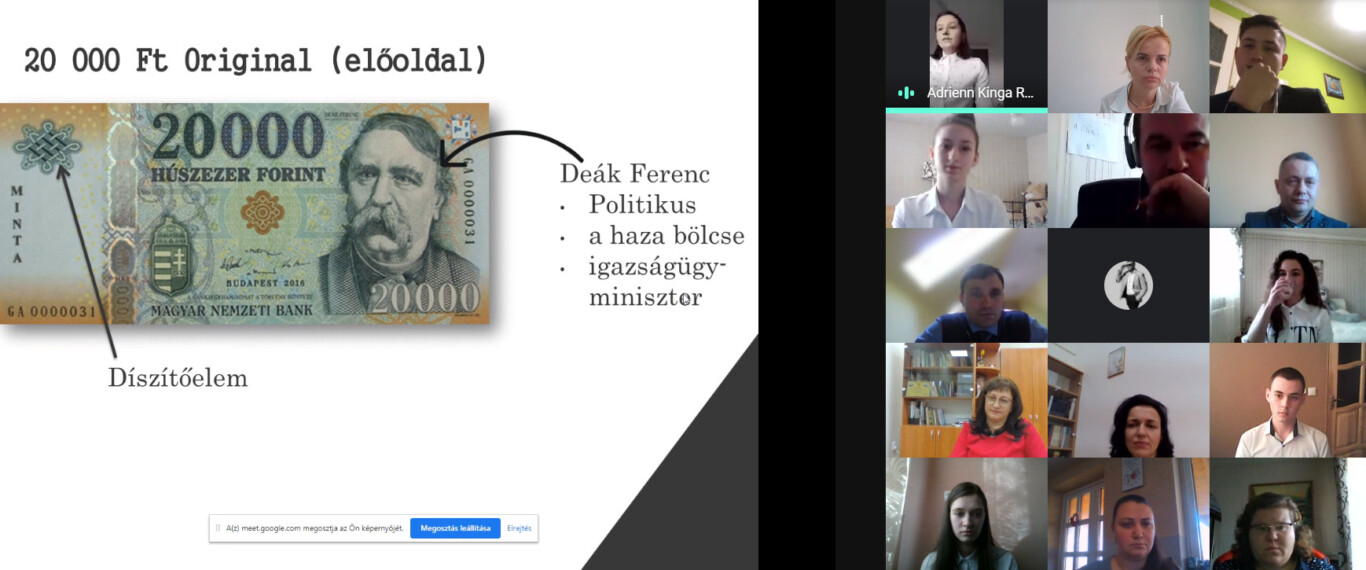This screenshot has height=570, width=1366.
Task: Click the Díszítőelem label on the slide
Action: 177,378
